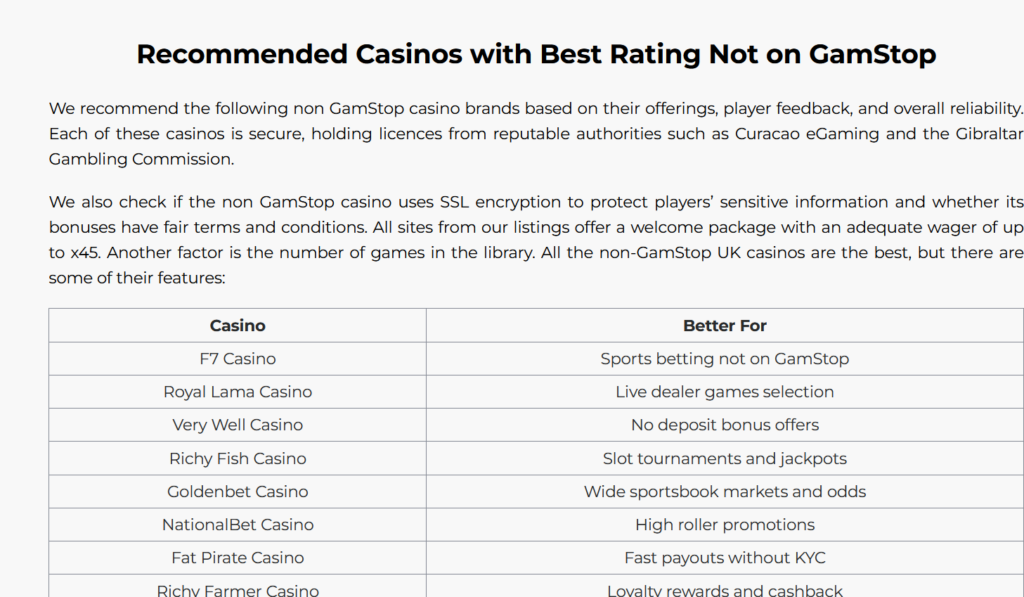Select 'Loyalty rewards and cashback' cell
The image size is (1024, 597).
(725, 587)
